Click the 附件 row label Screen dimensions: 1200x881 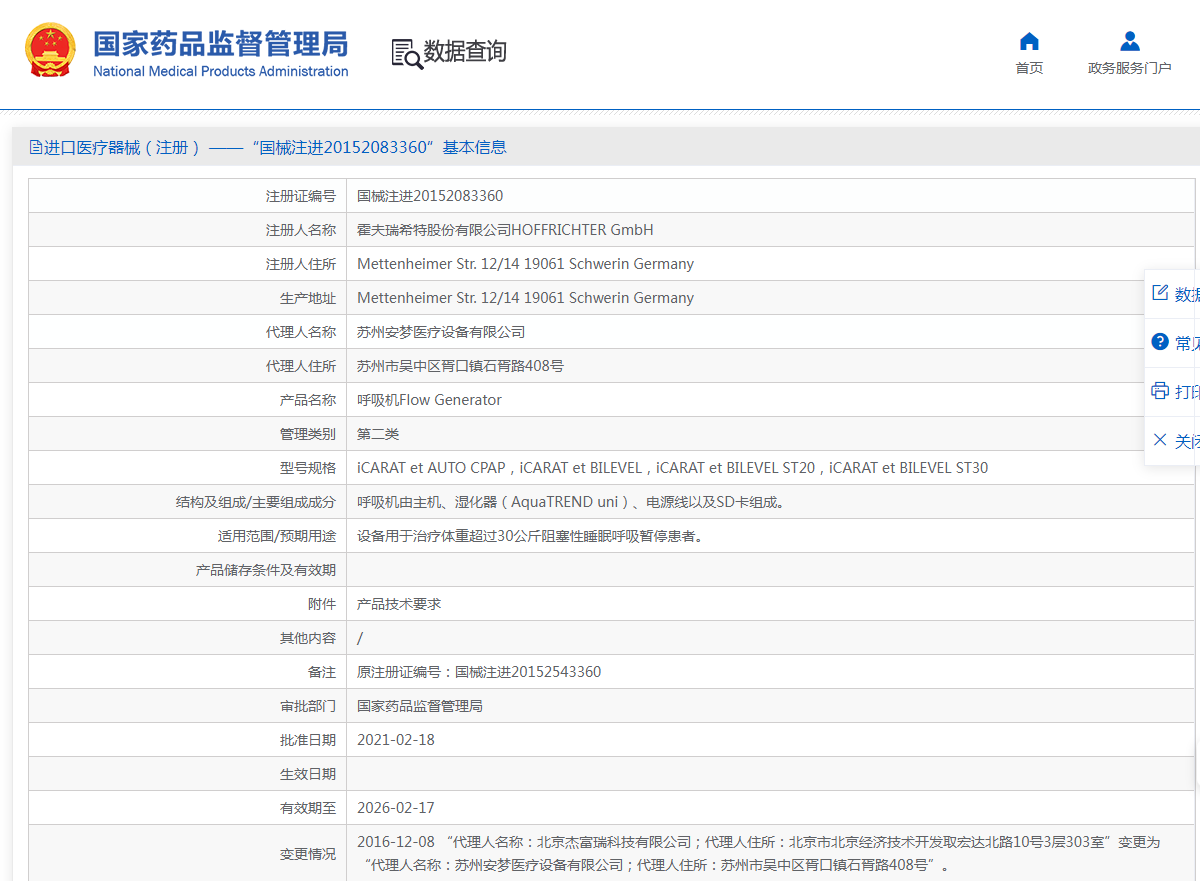pyautogui.click(x=322, y=604)
